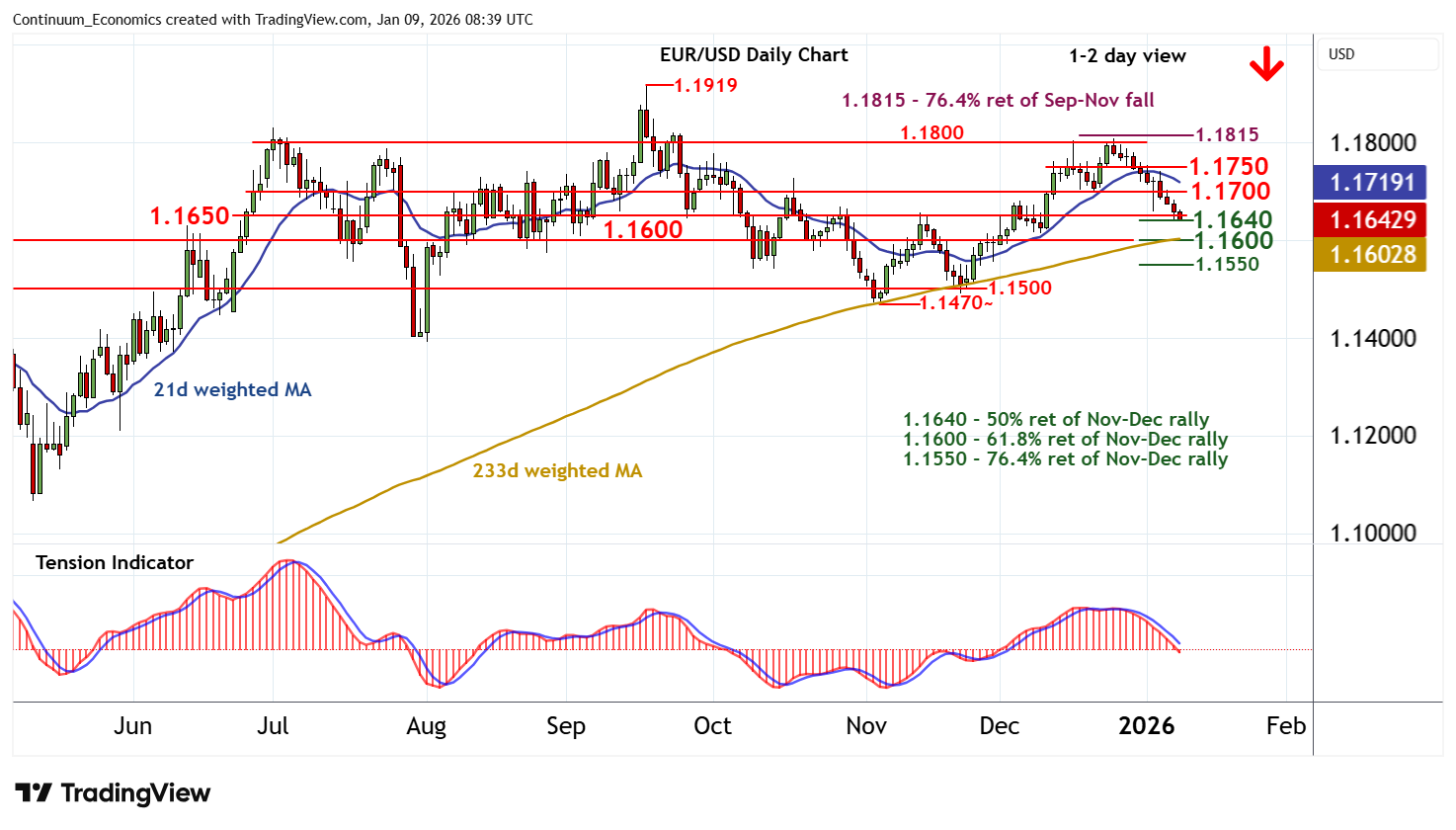Click the 1.1815 retracement annotation text

(x=998, y=101)
